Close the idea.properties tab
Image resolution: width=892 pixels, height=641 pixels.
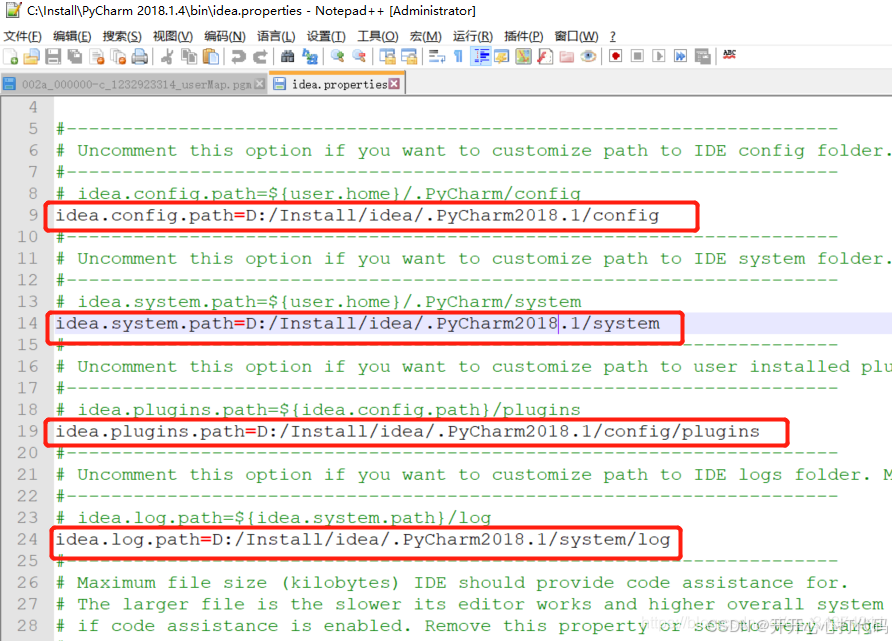point(394,84)
